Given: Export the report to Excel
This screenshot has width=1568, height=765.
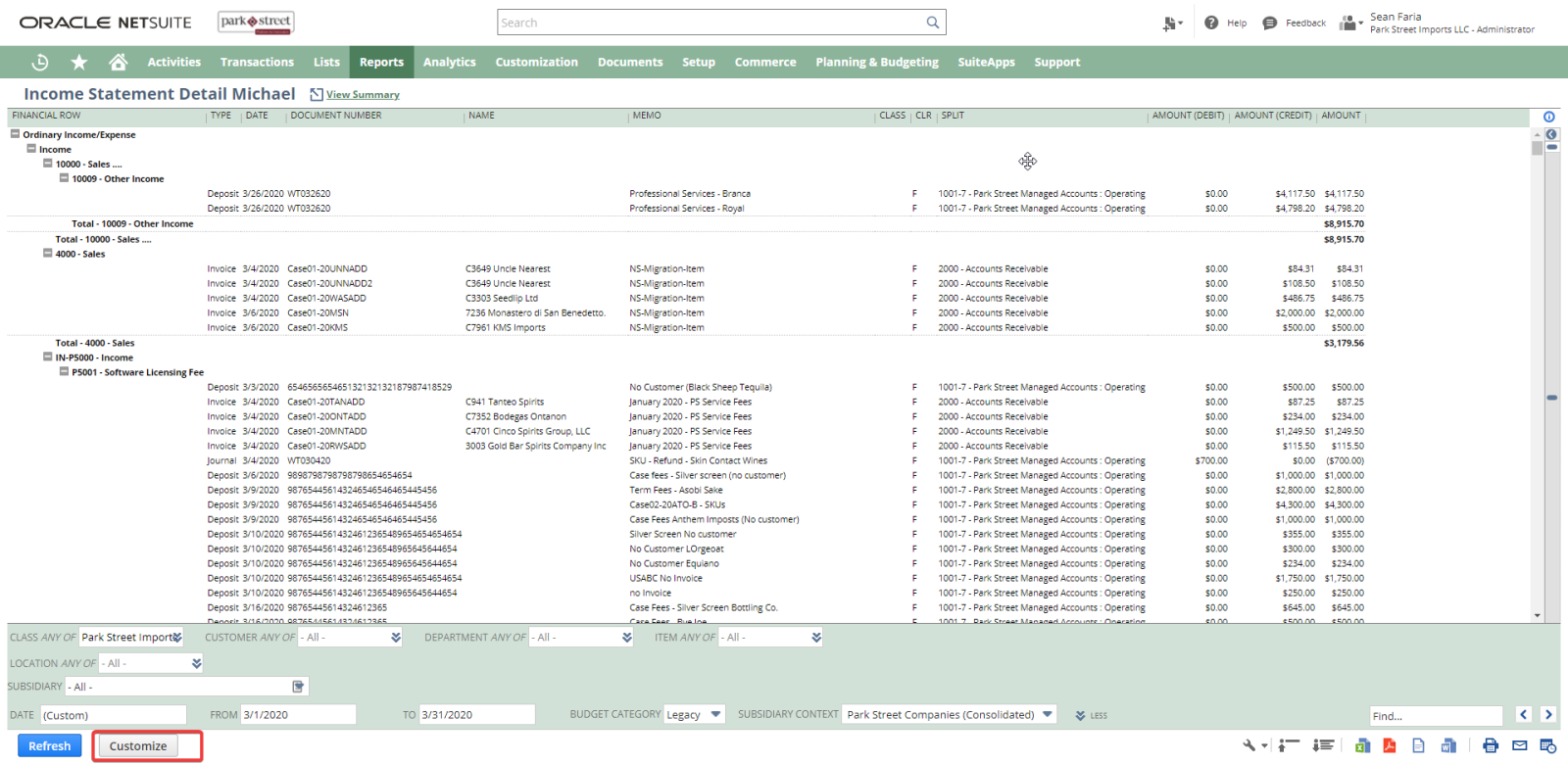Looking at the screenshot, I should point(1362,745).
